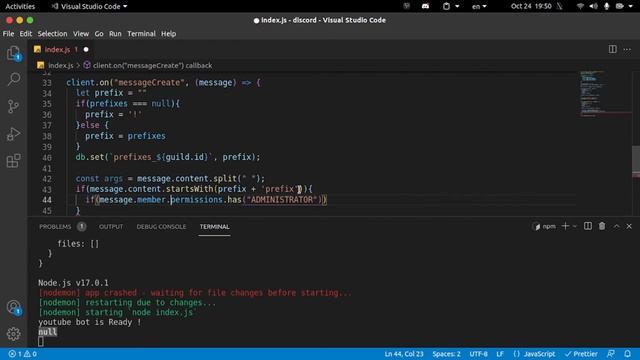Open the volume control in system tray
This screenshot has width=640, height=360.
593,6
